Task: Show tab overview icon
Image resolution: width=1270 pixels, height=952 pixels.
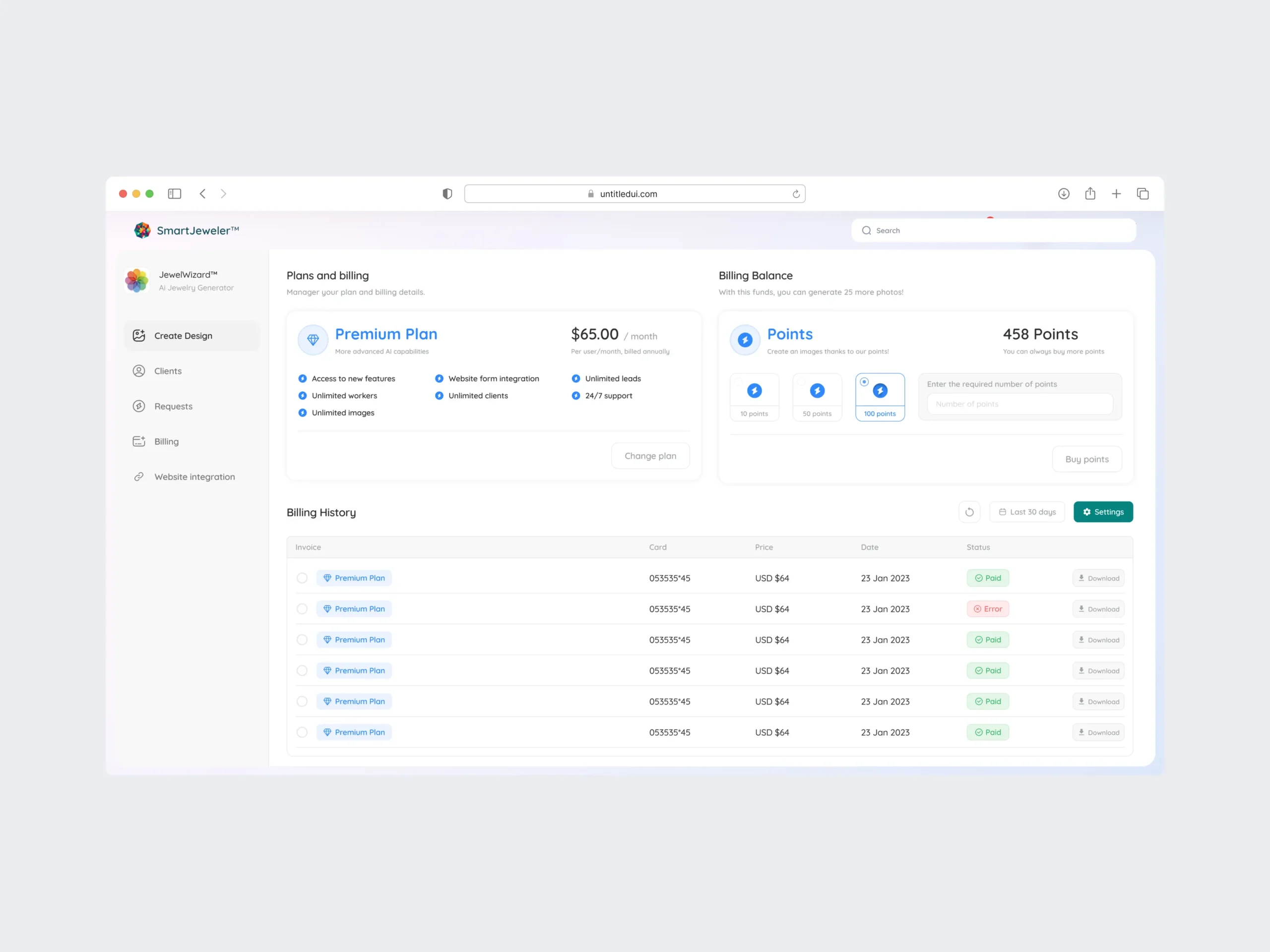Action: 1143,194
